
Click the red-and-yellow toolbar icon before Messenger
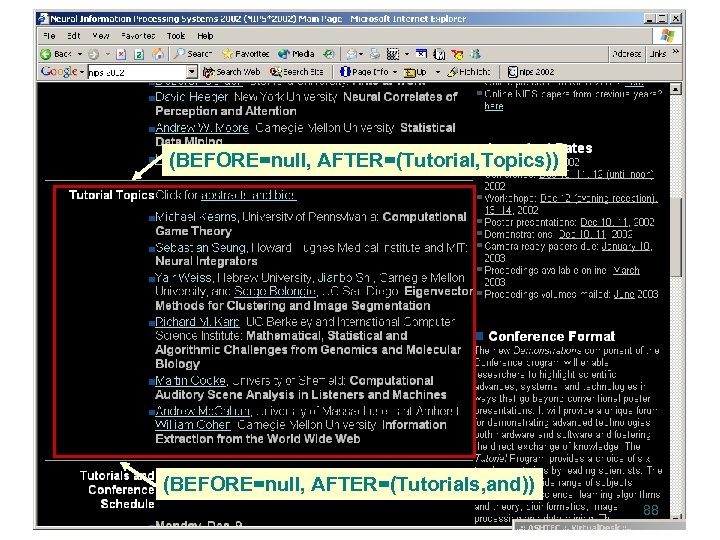tap(457, 54)
